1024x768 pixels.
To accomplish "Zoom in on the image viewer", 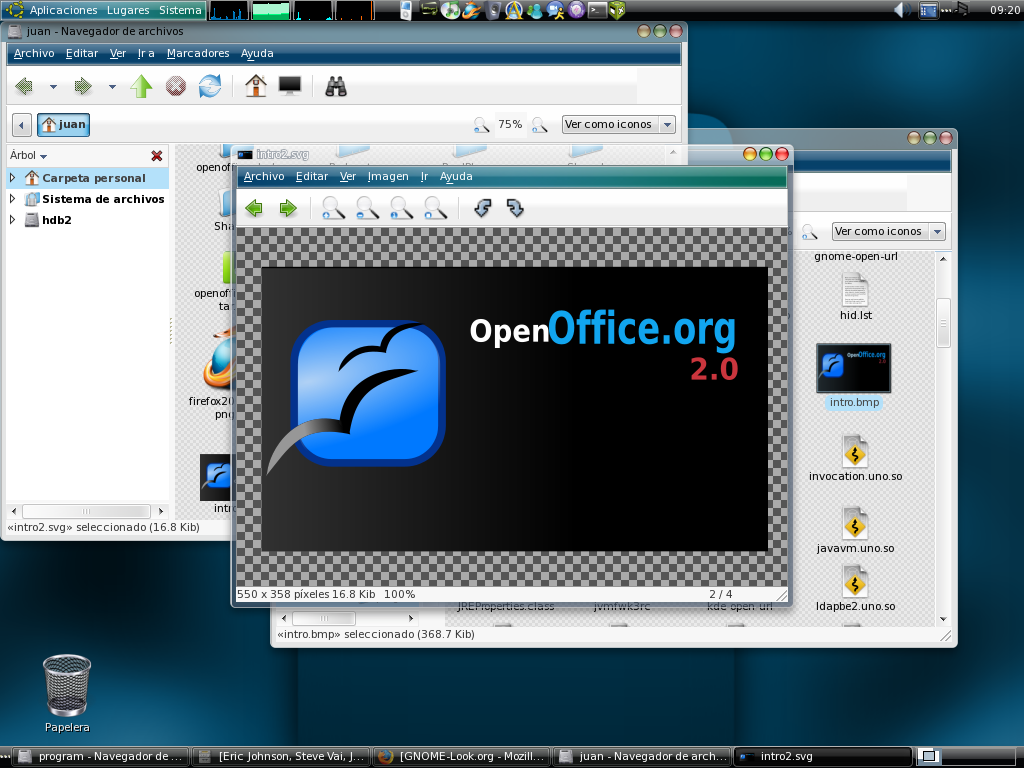I will click(x=333, y=208).
